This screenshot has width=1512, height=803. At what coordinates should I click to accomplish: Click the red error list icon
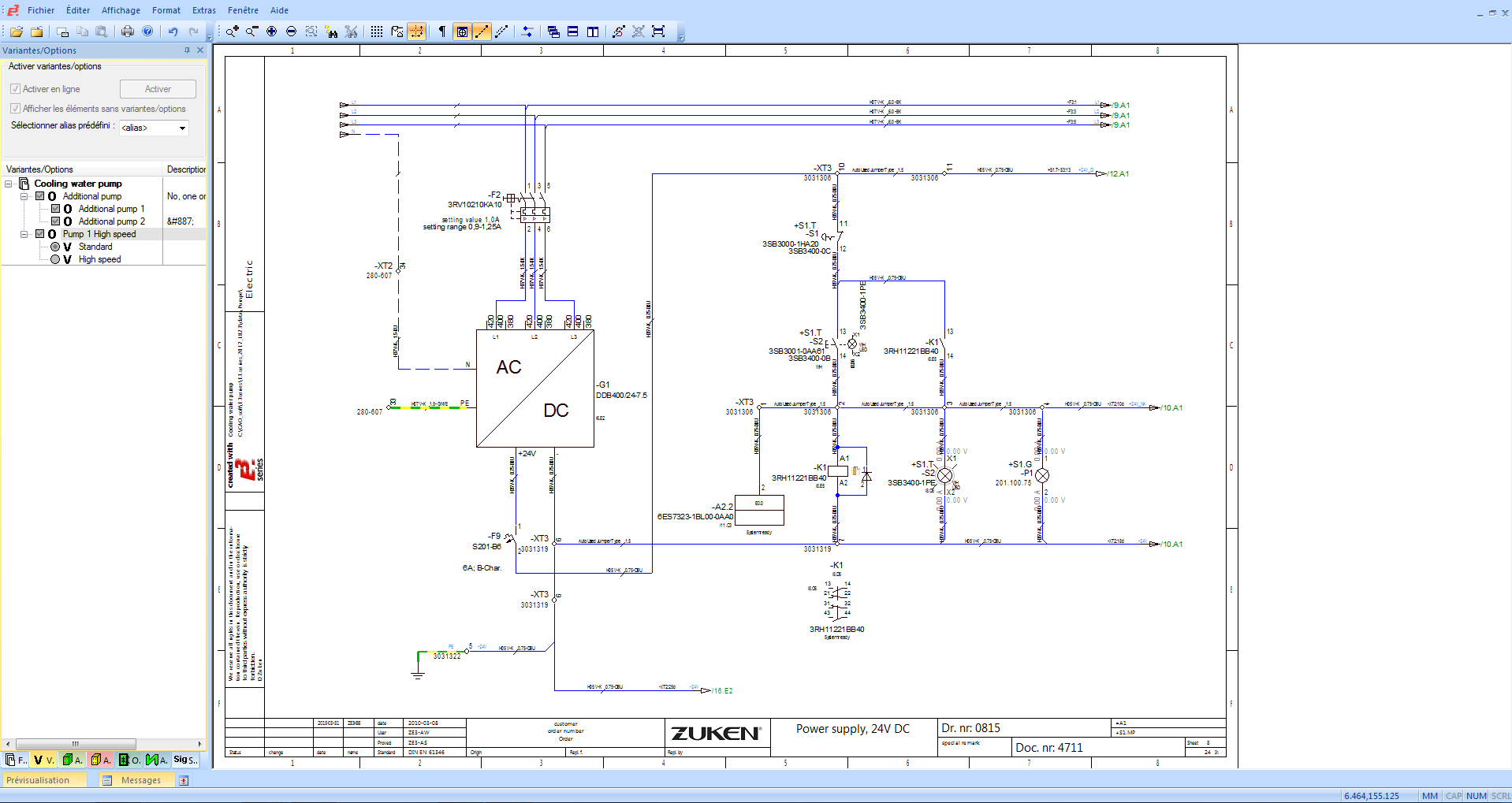coord(184,780)
